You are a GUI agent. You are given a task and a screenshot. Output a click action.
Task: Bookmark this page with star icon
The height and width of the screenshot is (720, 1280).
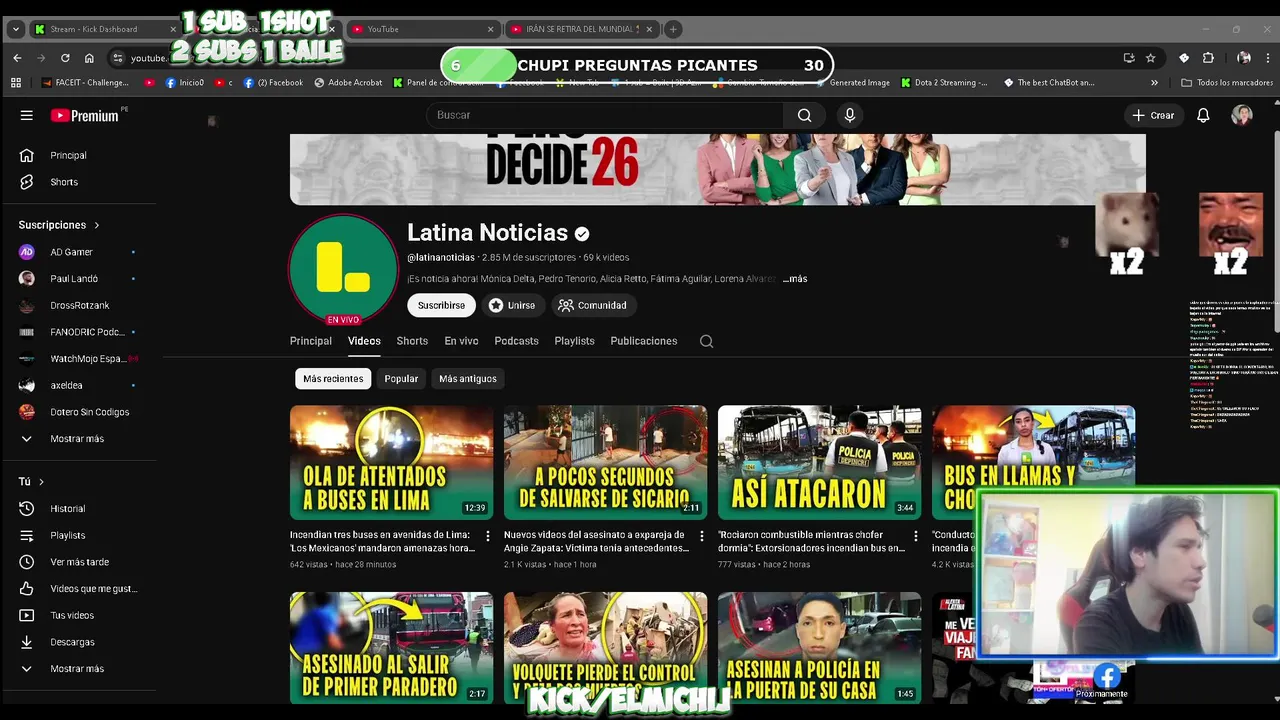(x=1151, y=58)
